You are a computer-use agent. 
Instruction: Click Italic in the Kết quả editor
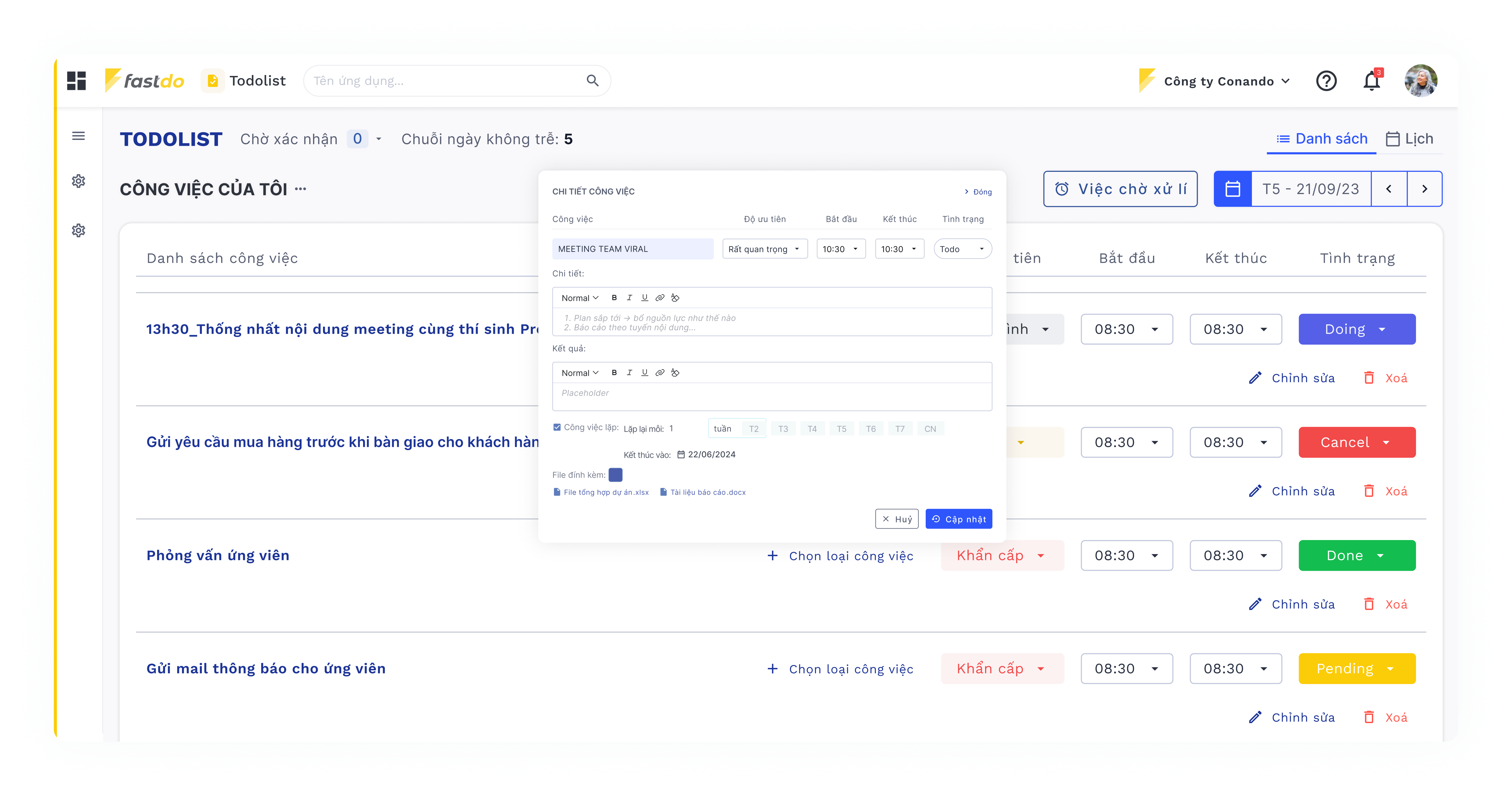(x=629, y=373)
